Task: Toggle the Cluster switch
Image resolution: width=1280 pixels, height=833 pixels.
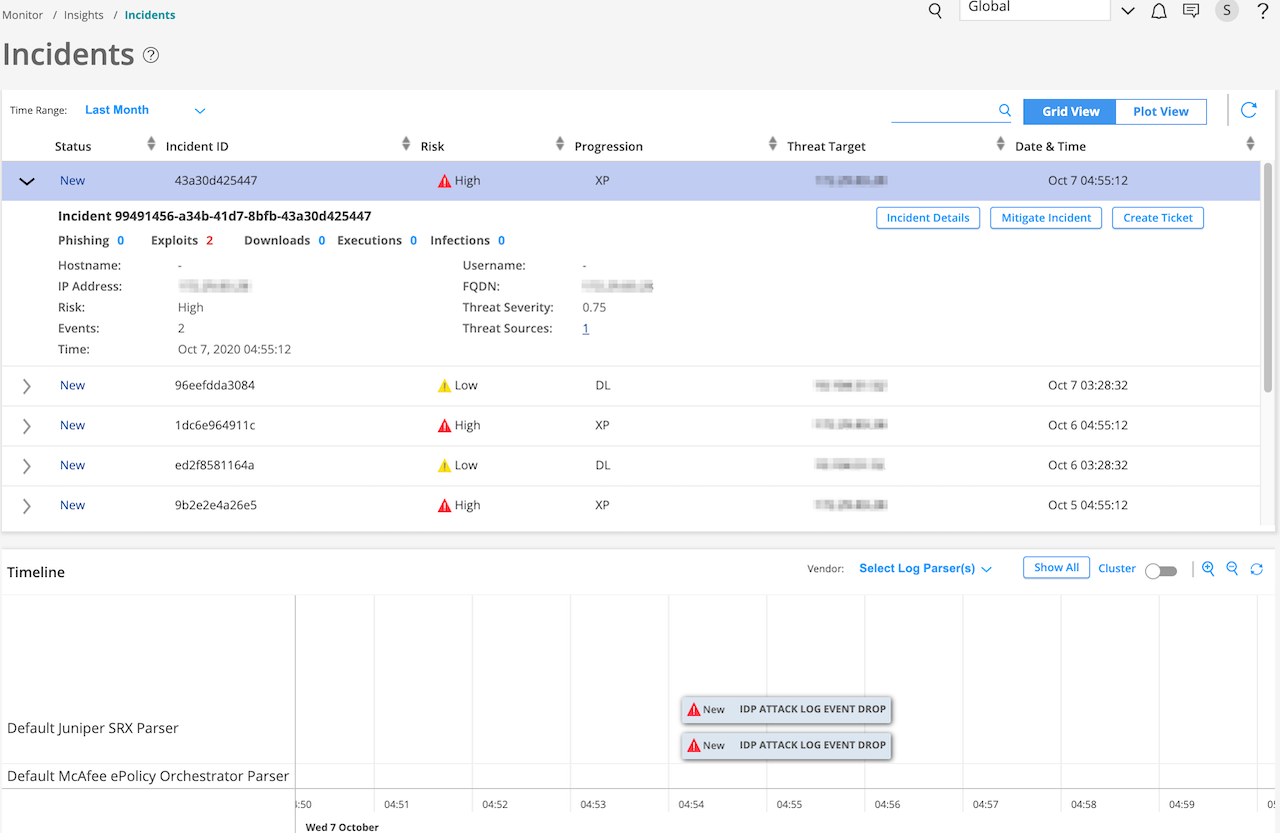Action: coord(1161,570)
